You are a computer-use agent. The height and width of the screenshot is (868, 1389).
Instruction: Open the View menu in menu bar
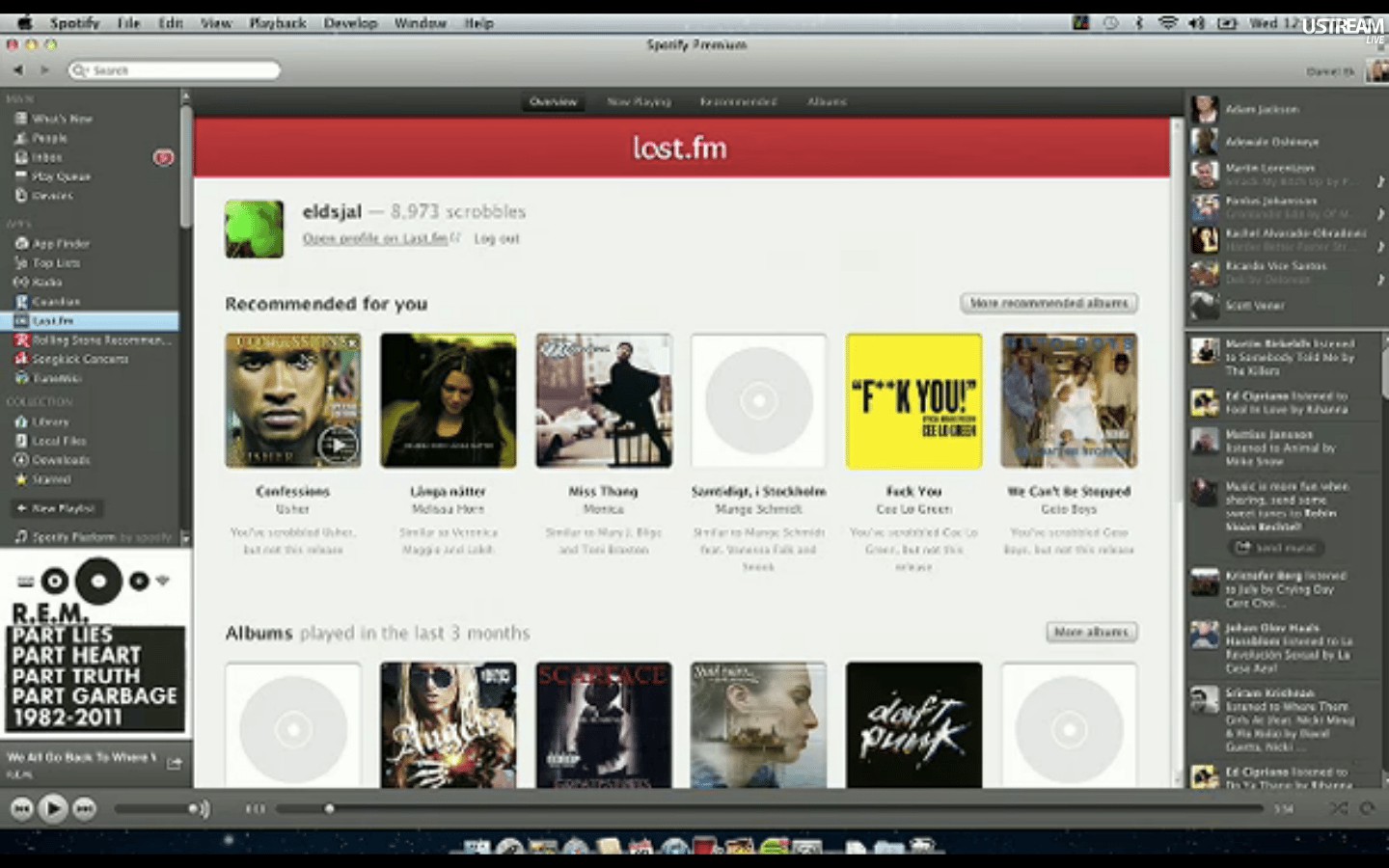pos(216,23)
